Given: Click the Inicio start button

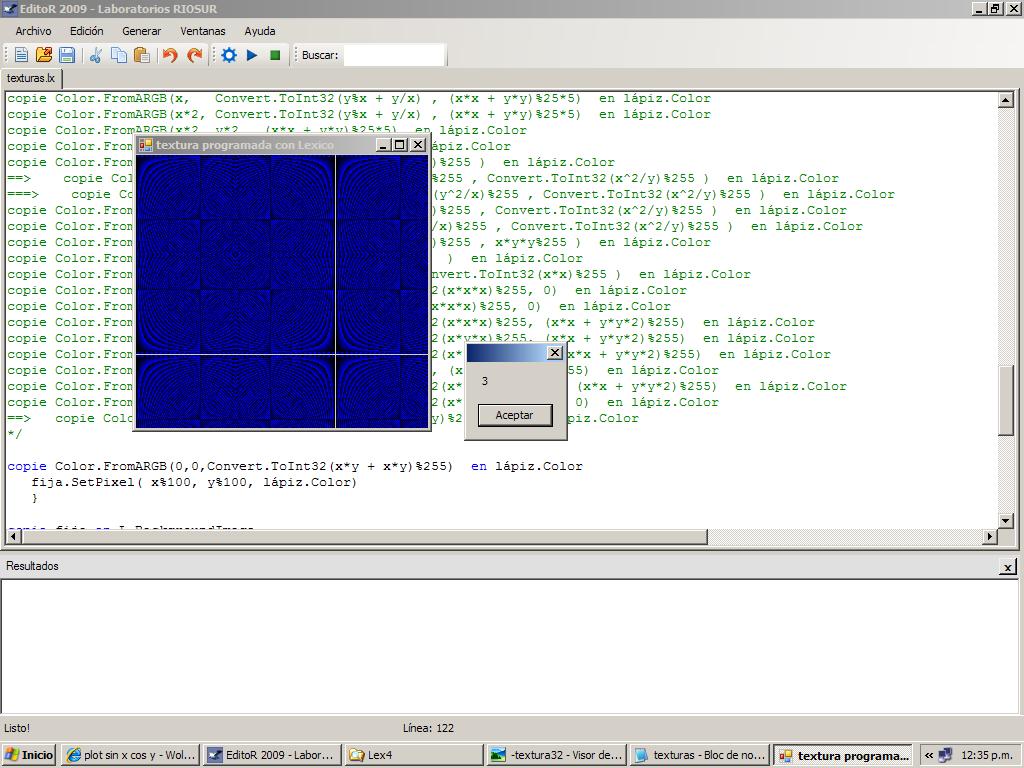Looking at the screenshot, I should point(29,755).
